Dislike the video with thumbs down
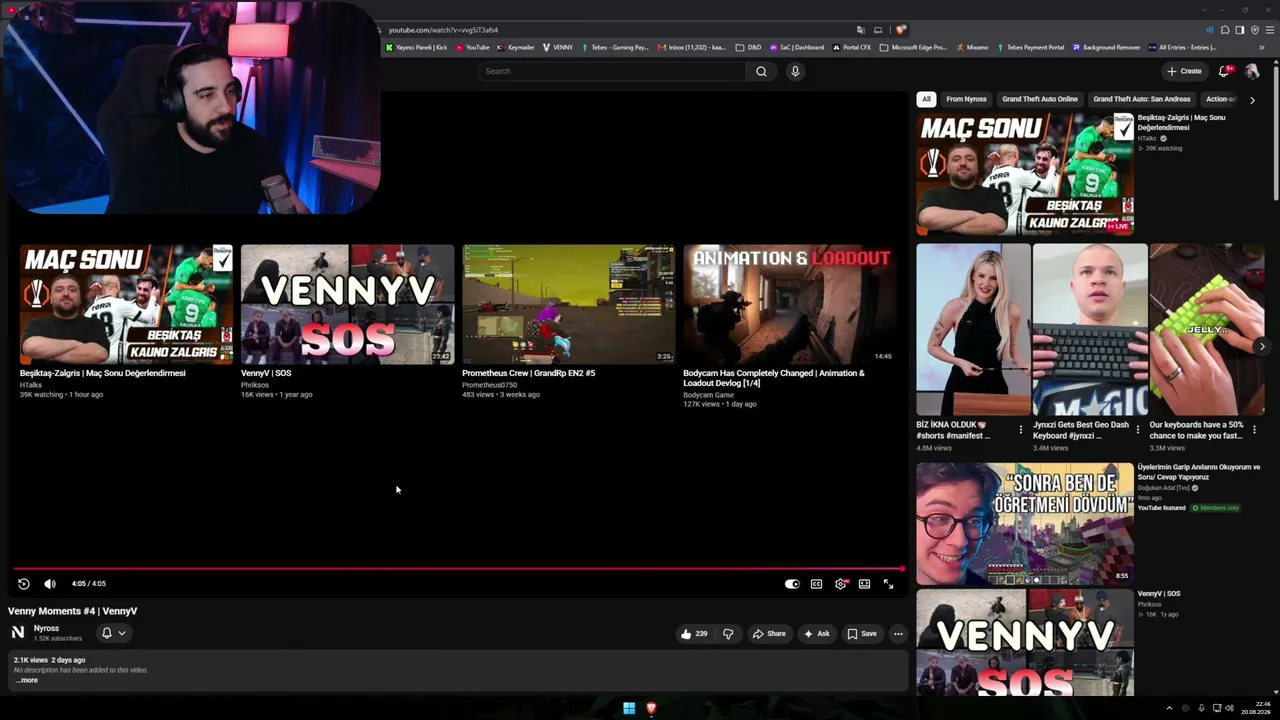Screen dimensions: 1280x720 (x=728, y=634)
